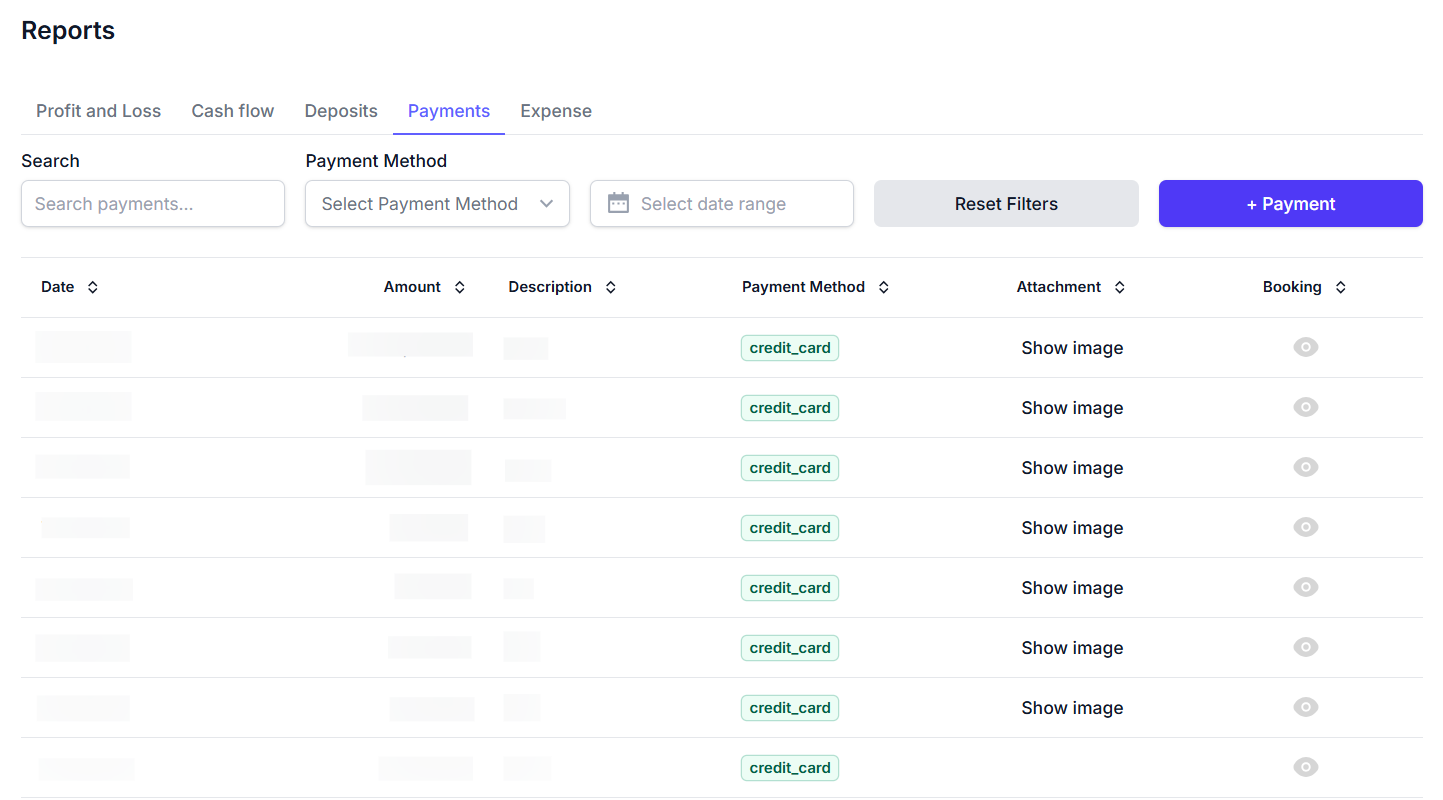Click the Booking column sort icon
Image resolution: width=1443 pixels, height=800 pixels.
point(1341,287)
